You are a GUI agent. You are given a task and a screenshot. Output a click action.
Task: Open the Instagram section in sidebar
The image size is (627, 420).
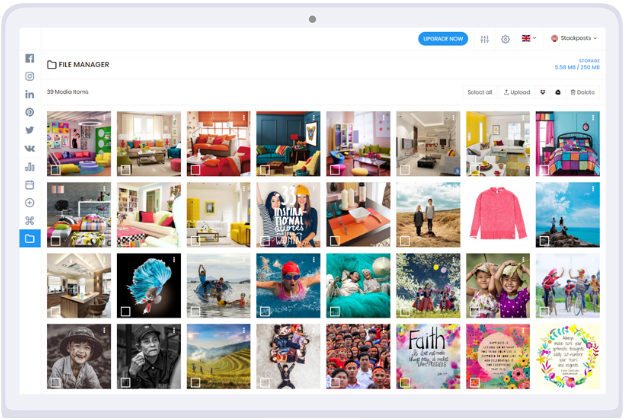coord(30,76)
